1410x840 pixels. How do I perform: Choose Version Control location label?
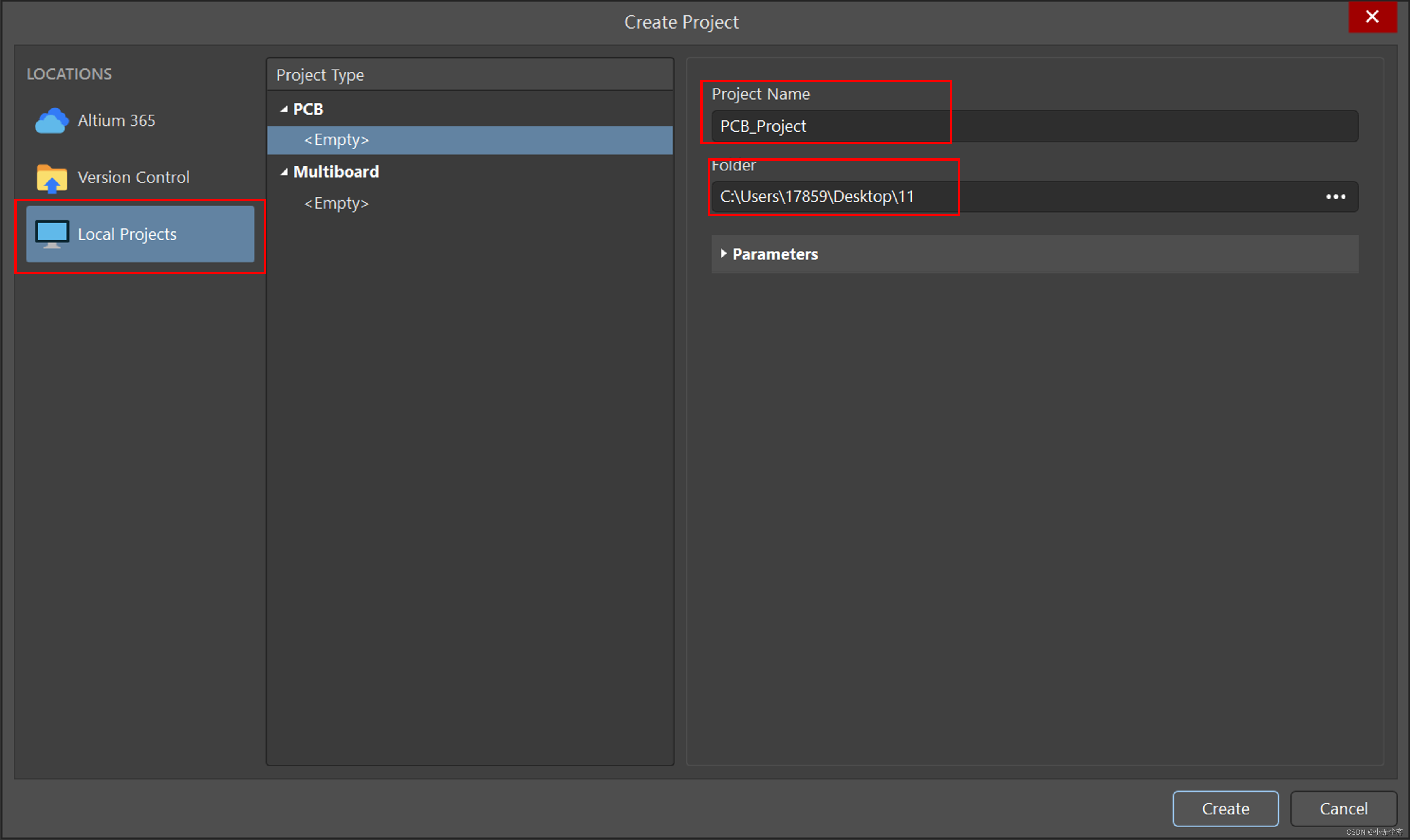133,178
